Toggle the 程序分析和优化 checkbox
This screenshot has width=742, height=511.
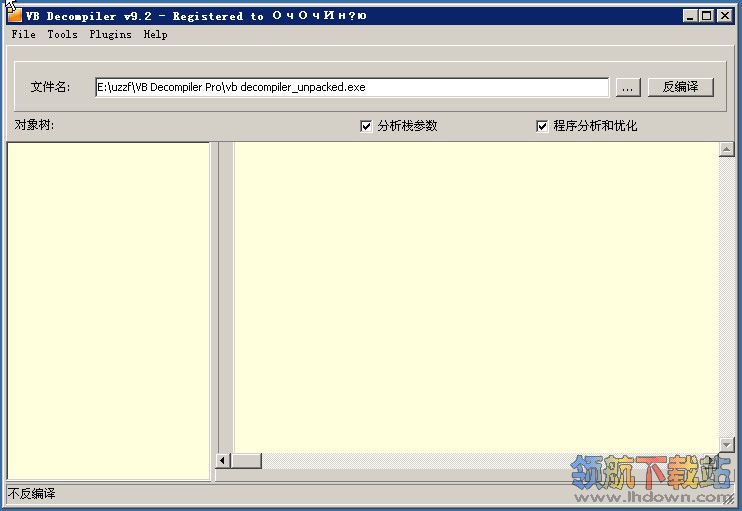[542, 126]
